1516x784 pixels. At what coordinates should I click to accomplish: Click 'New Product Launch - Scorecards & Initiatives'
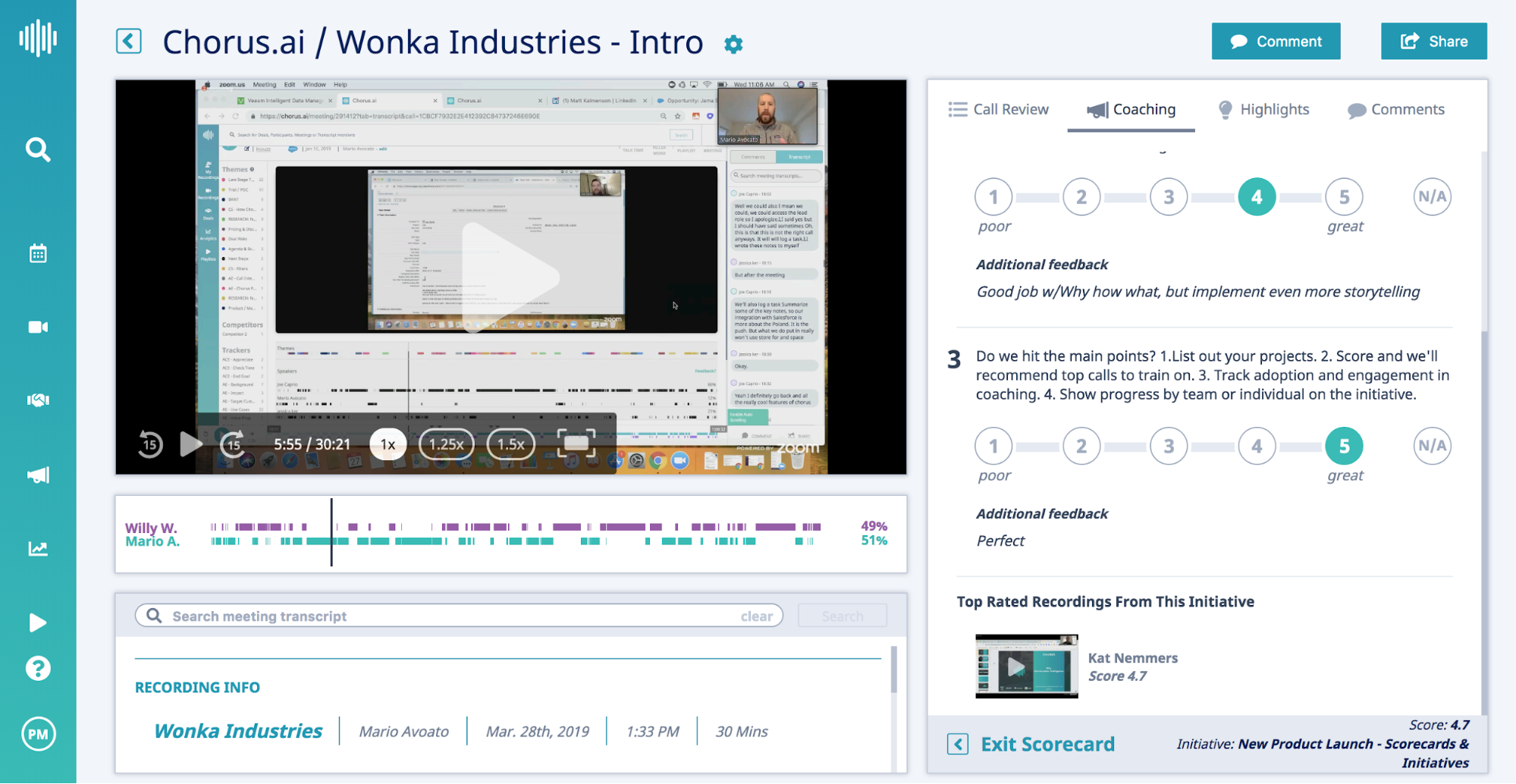tap(1354, 754)
